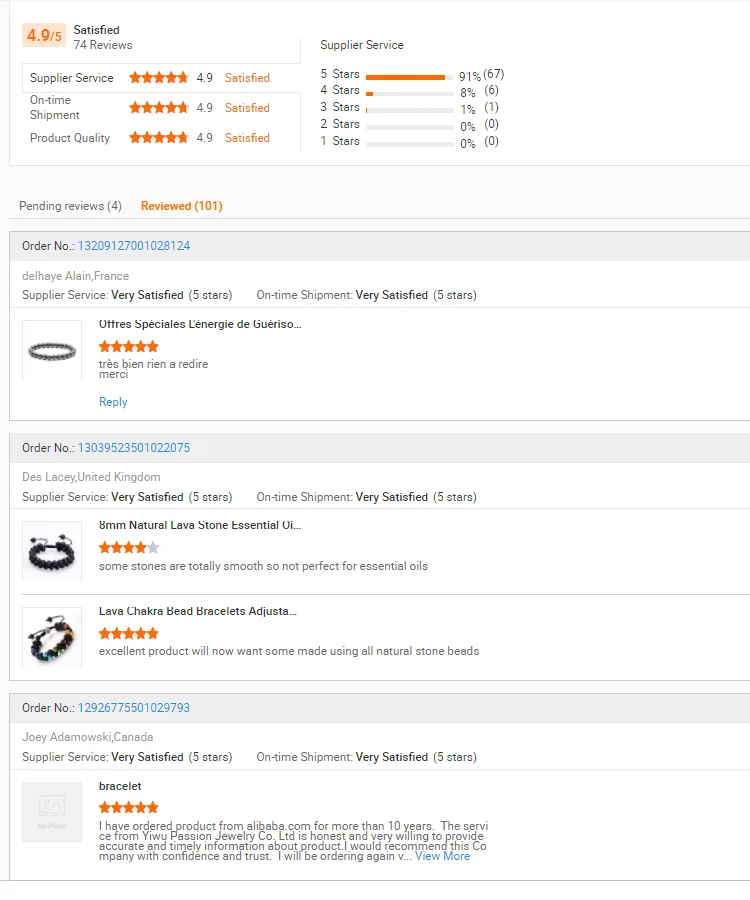The width and height of the screenshot is (750, 900).
Task: Click the 4.9/5 overall score badge
Action: pyautogui.click(x=44, y=35)
